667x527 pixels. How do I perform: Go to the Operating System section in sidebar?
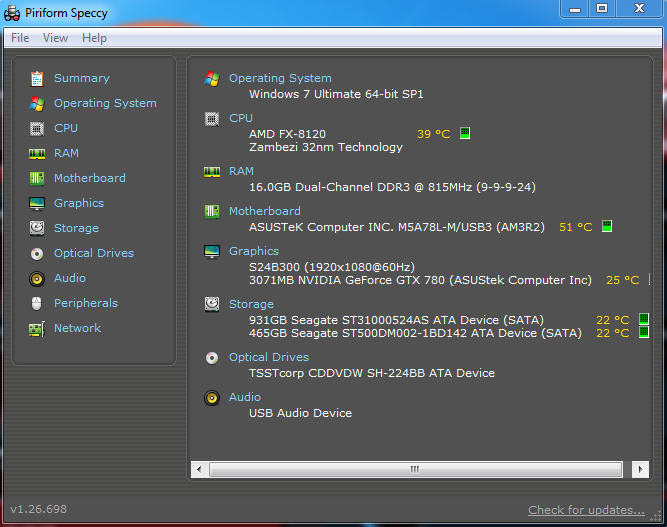pos(105,103)
